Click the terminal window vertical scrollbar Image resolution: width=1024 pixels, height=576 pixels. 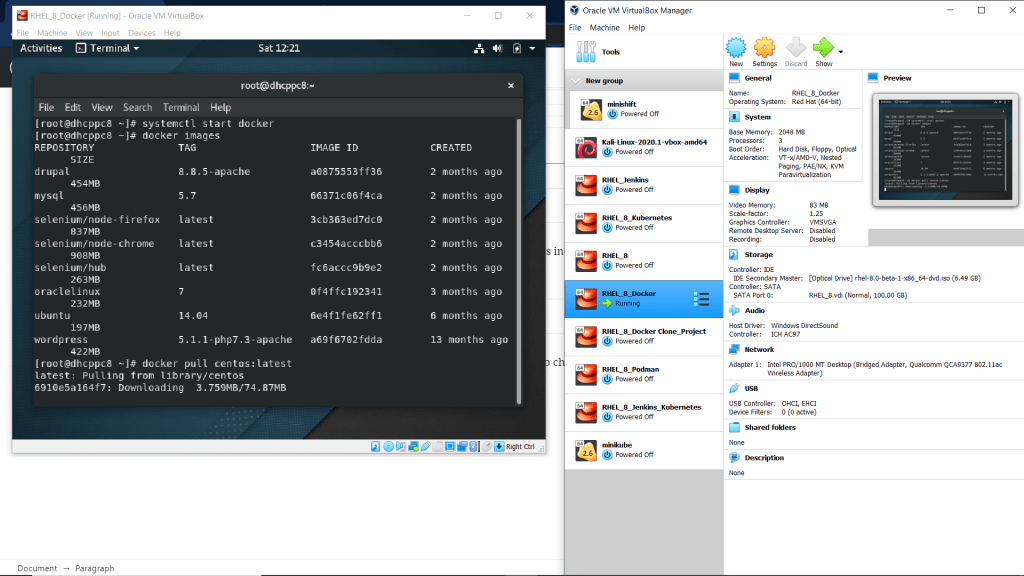pyautogui.click(x=517, y=260)
